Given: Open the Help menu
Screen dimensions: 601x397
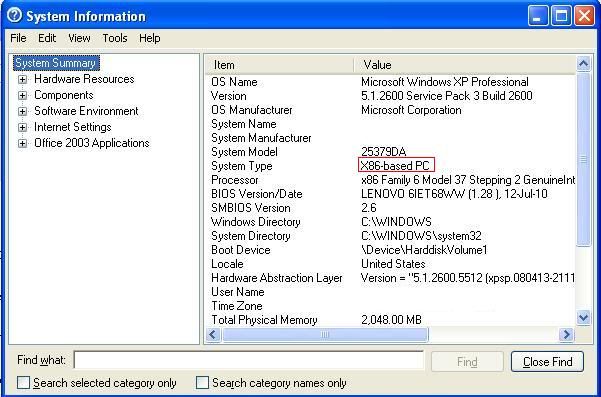Looking at the screenshot, I should [149, 38].
